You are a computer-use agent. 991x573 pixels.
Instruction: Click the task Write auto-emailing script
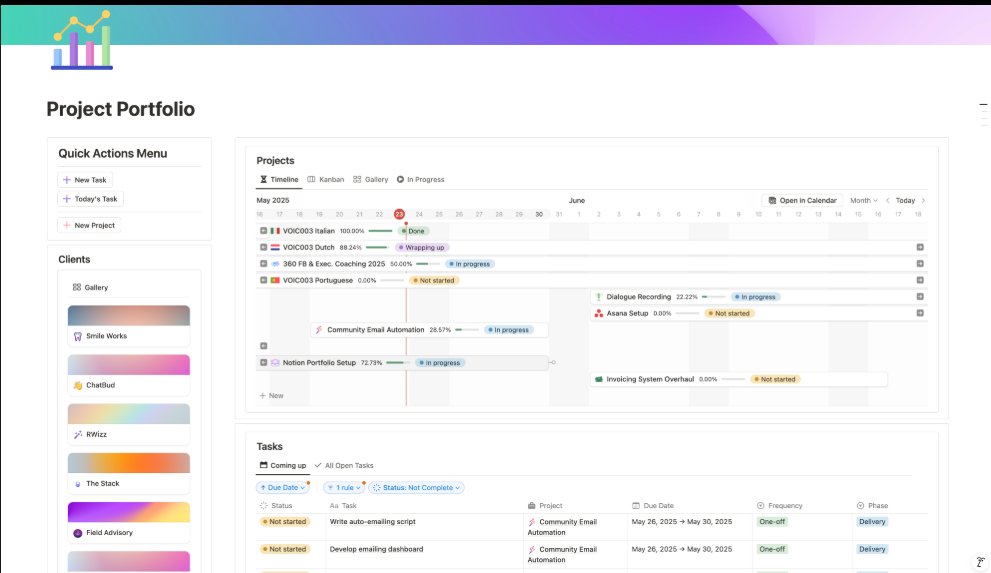[373, 522]
